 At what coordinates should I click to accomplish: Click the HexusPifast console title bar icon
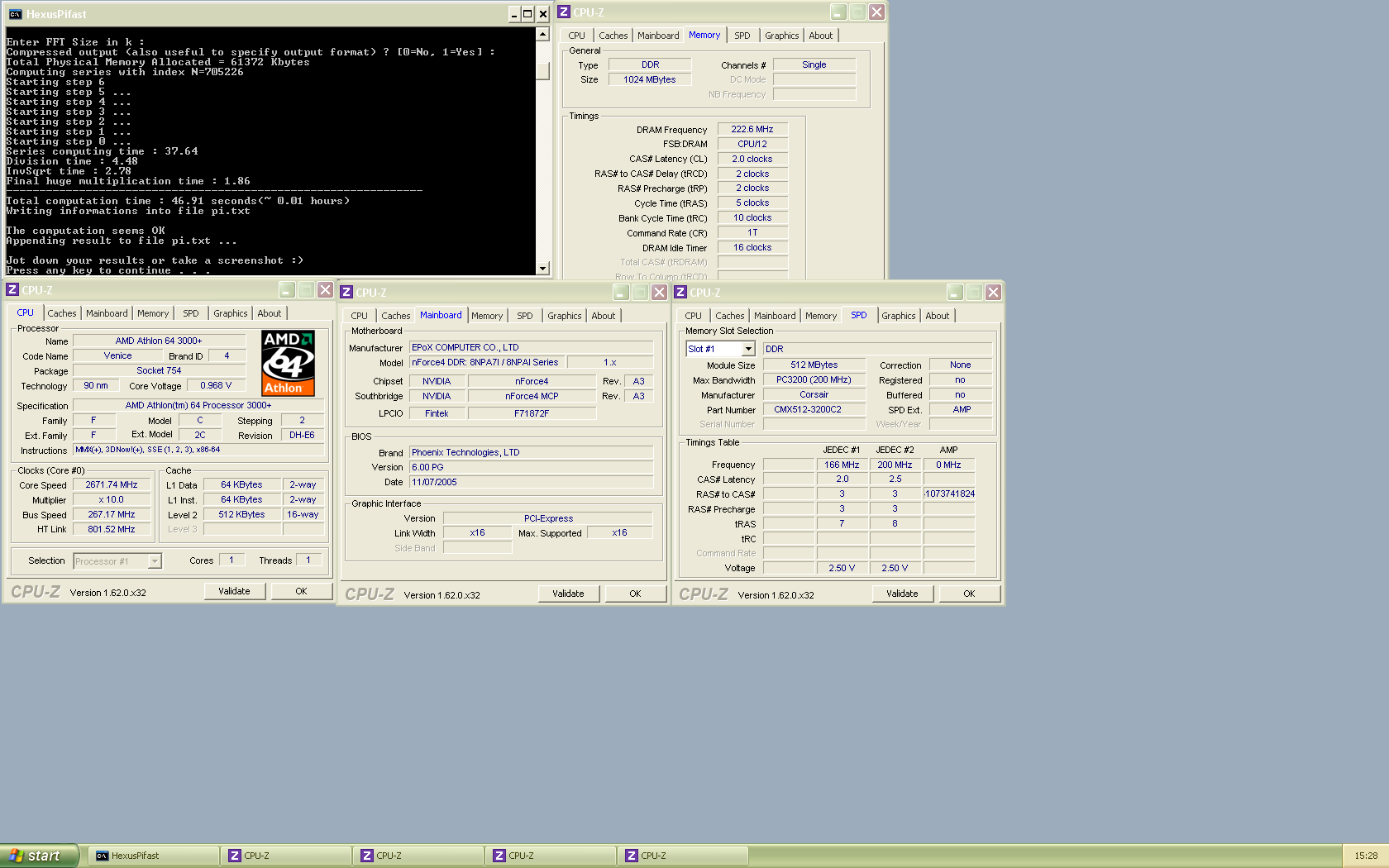(15, 14)
